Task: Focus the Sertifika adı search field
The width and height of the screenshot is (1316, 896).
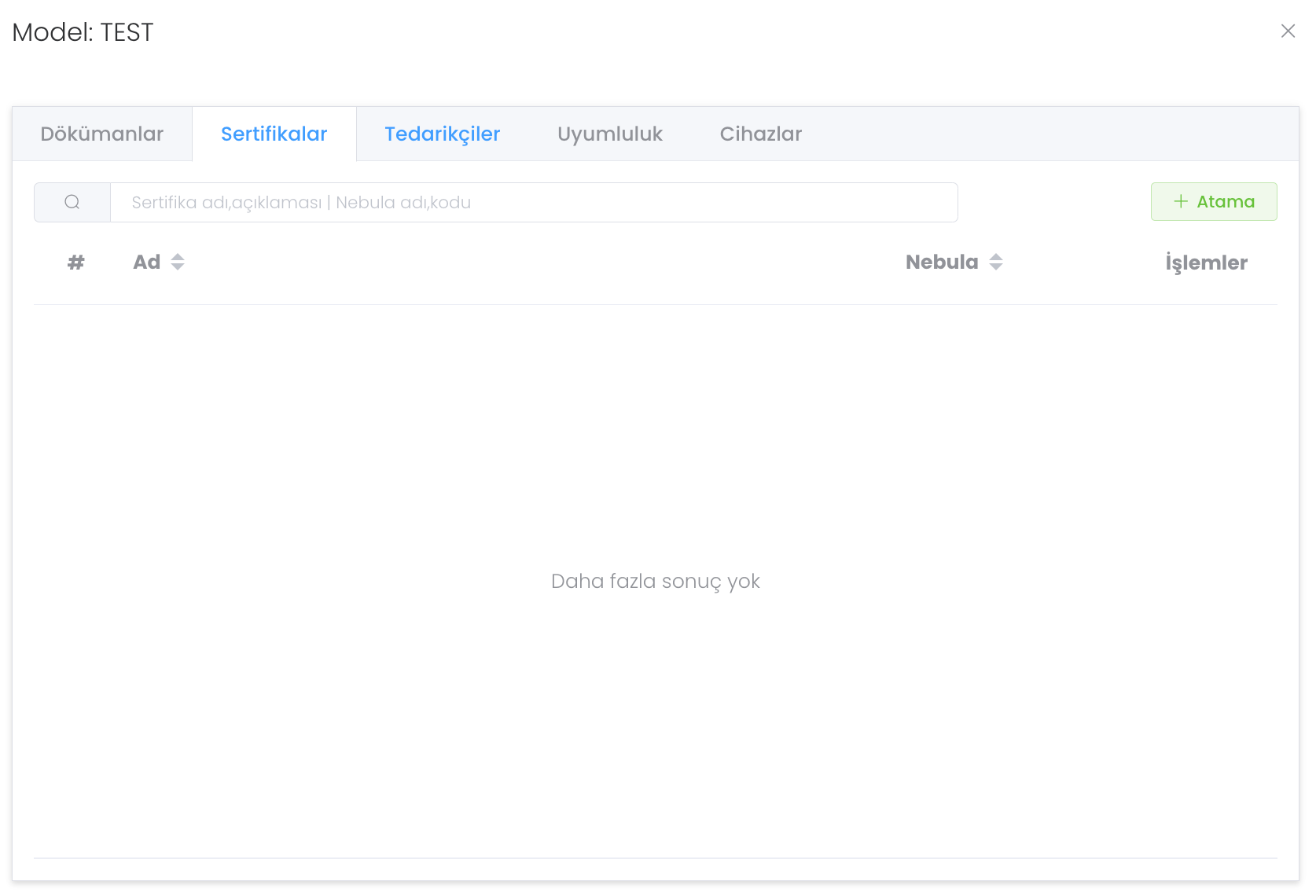Action: tap(533, 203)
